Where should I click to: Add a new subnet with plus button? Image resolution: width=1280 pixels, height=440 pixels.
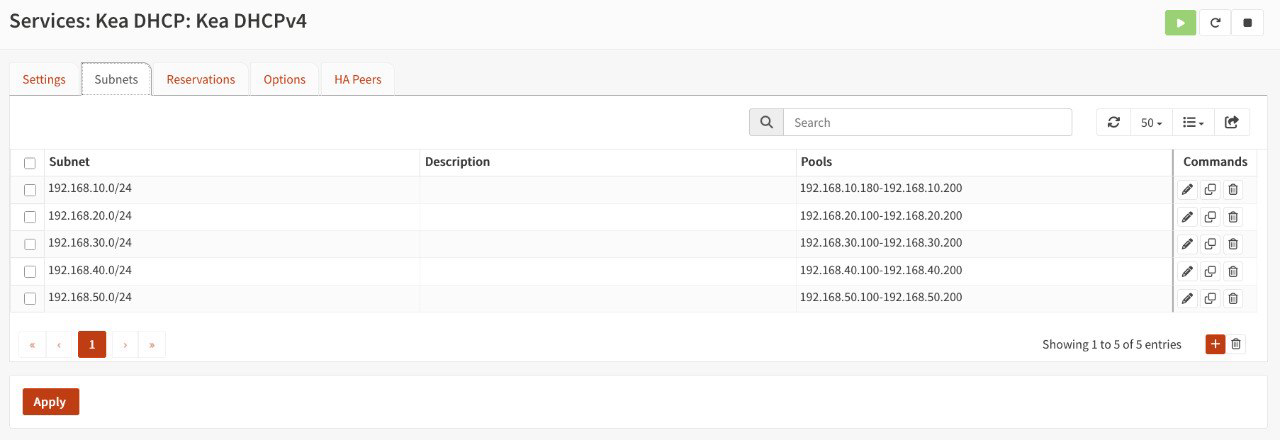(x=1215, y=344)
